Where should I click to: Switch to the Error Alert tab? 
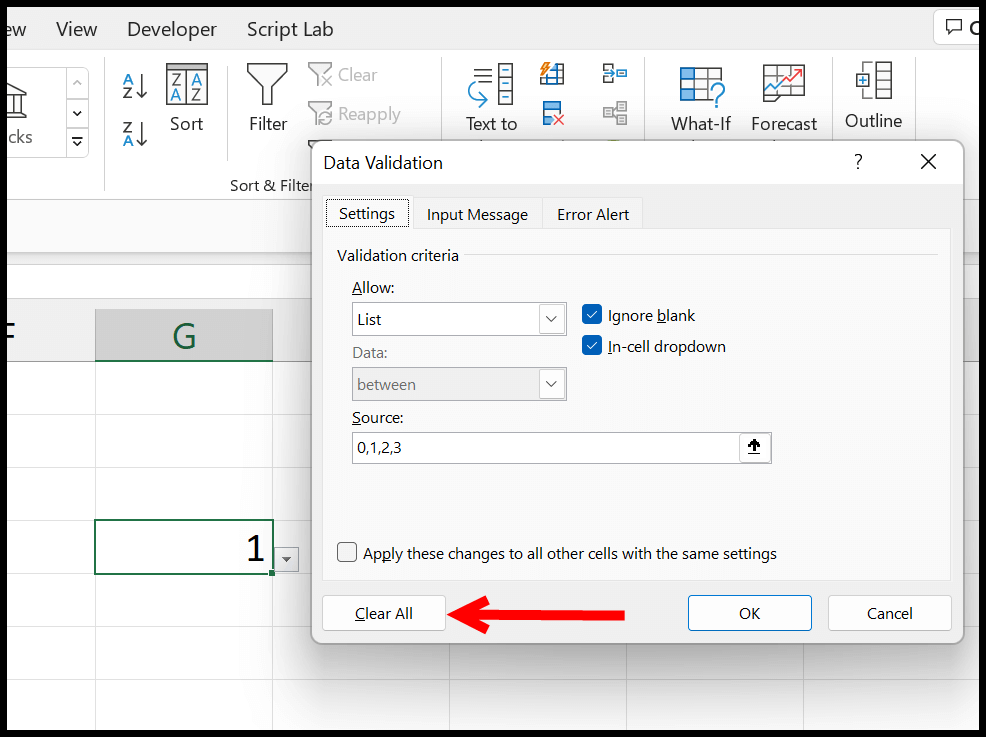[x=592, y=213]
